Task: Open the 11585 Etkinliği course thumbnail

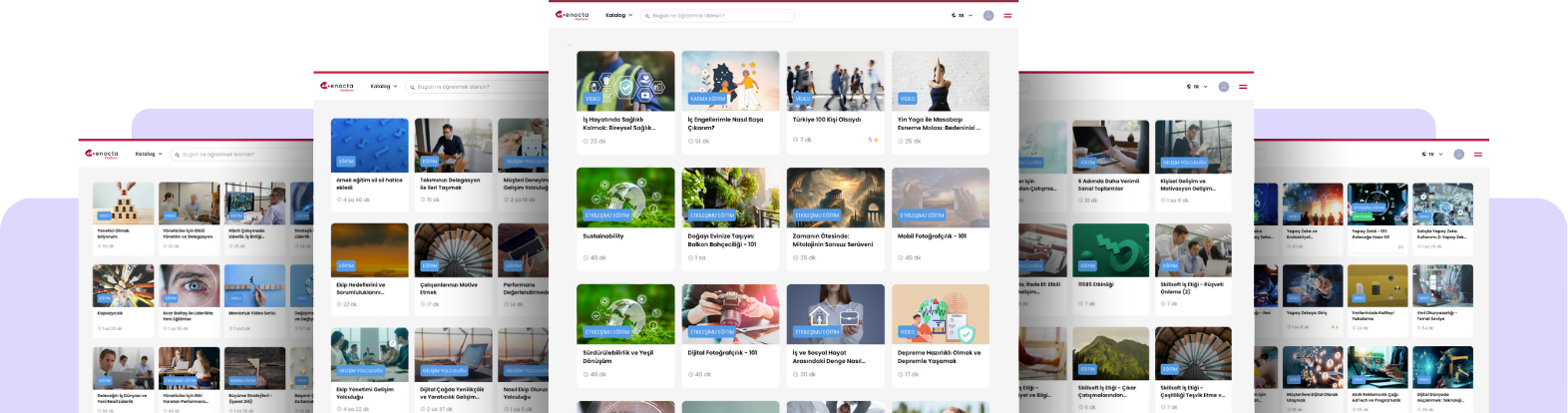Action: pyautogui.click(x=1111, y=250)
